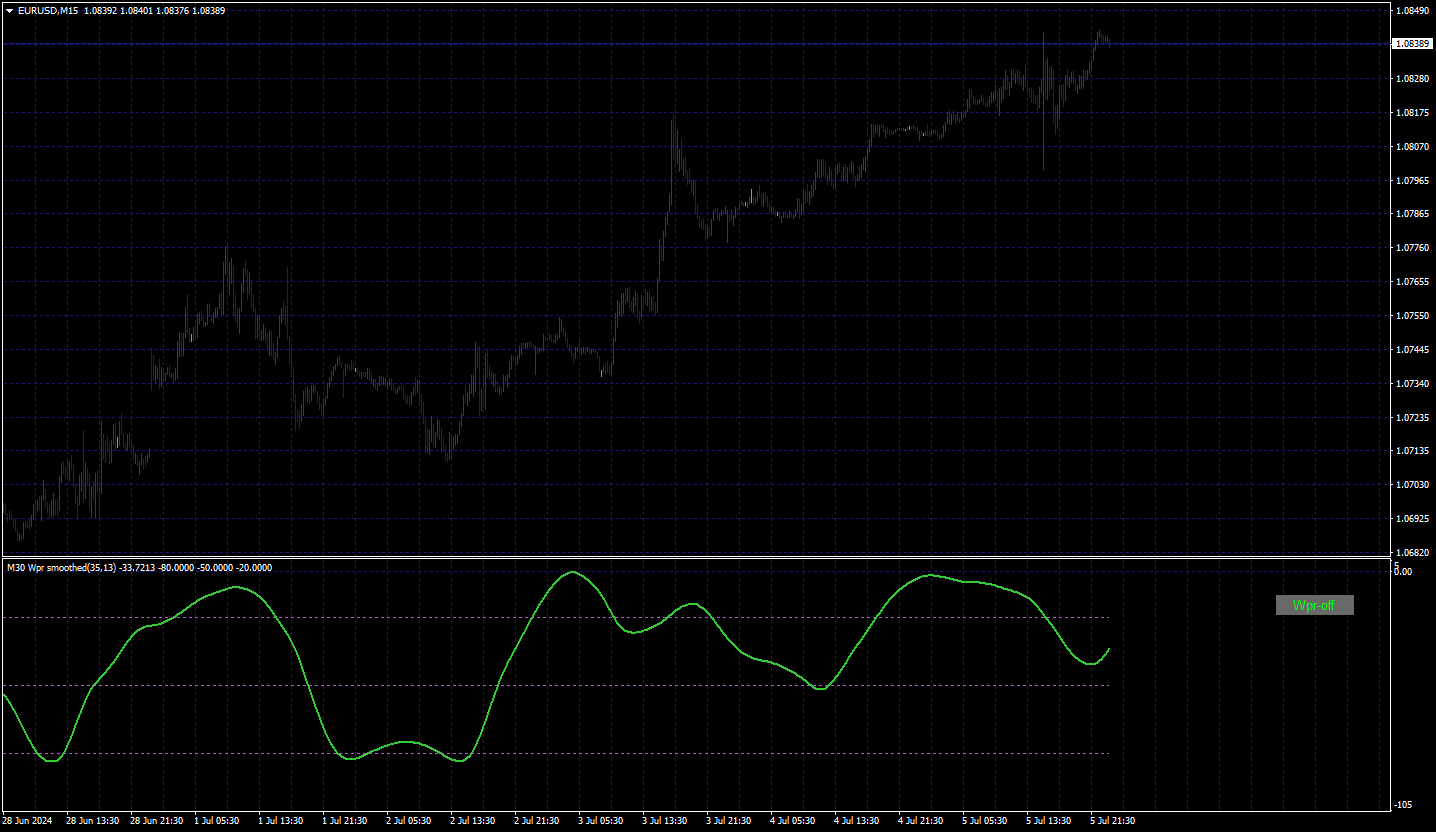Click the 1 Jul 05:30 time label
Screen dimensions: 1436x832
coord(217,821)
